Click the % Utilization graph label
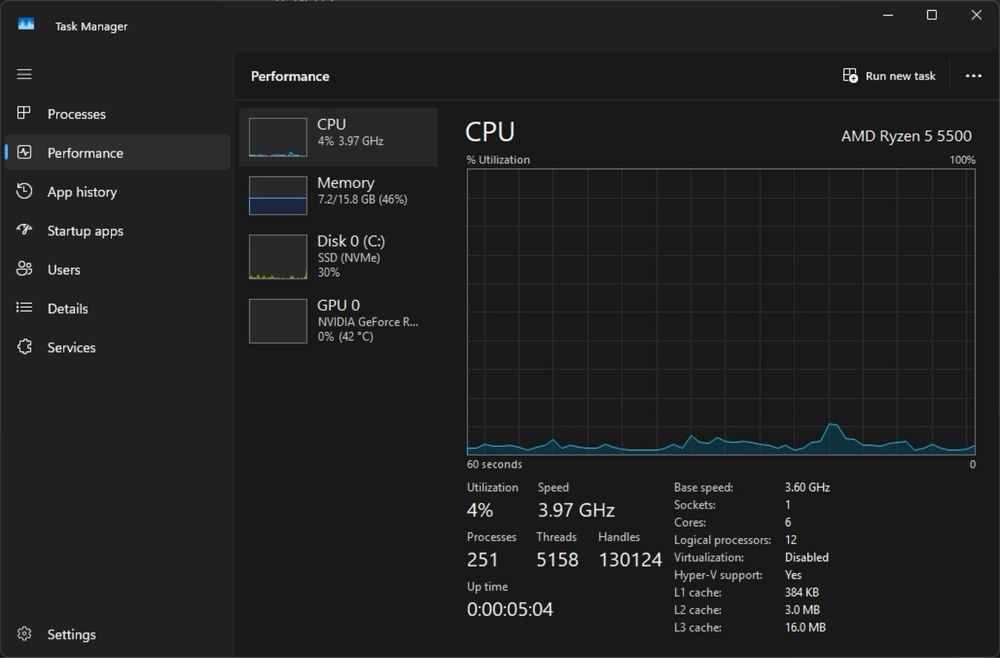Viewport: 1000px width, 658px height. click(x=498, y=160)
